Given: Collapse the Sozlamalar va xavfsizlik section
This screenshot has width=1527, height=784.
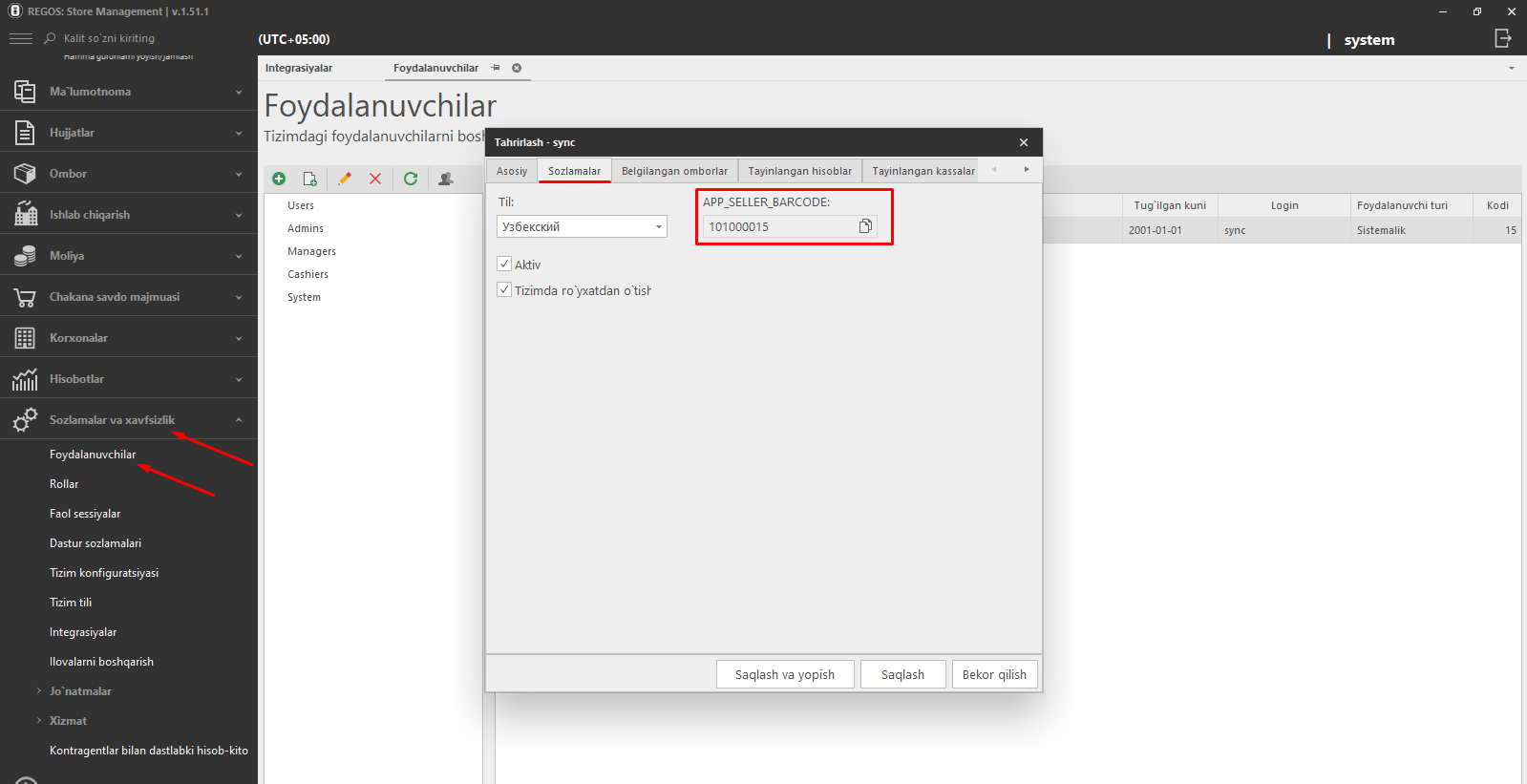Looking at the screenshot, I should [239, 420].
